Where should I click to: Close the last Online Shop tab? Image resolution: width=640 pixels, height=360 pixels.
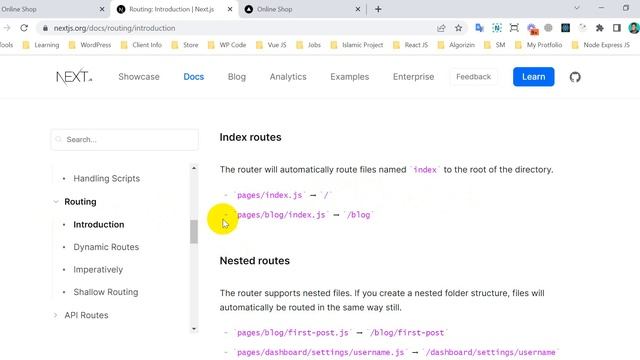pyautogui.click(x=358, y=9)
